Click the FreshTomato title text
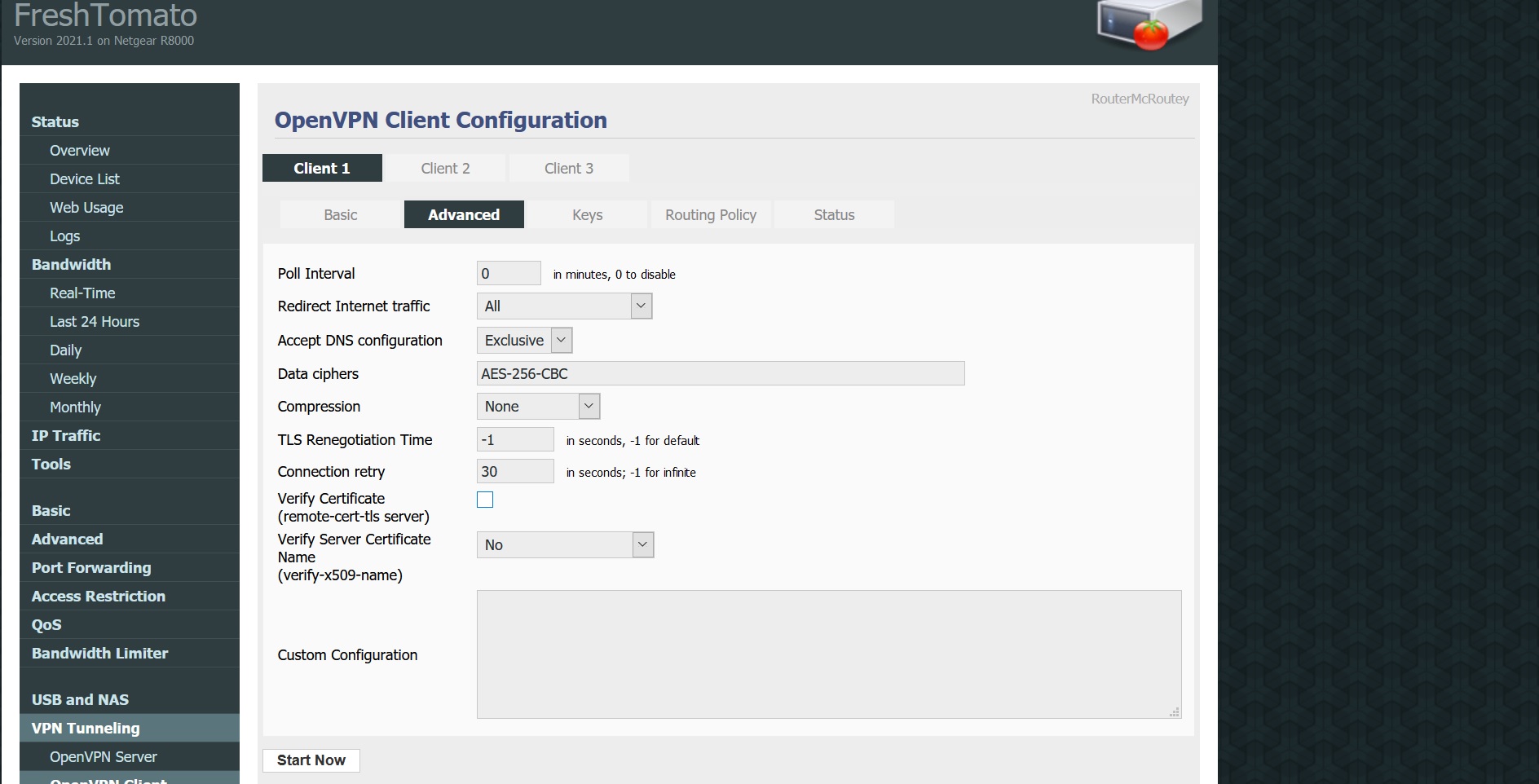 click(x=105, y=15)
